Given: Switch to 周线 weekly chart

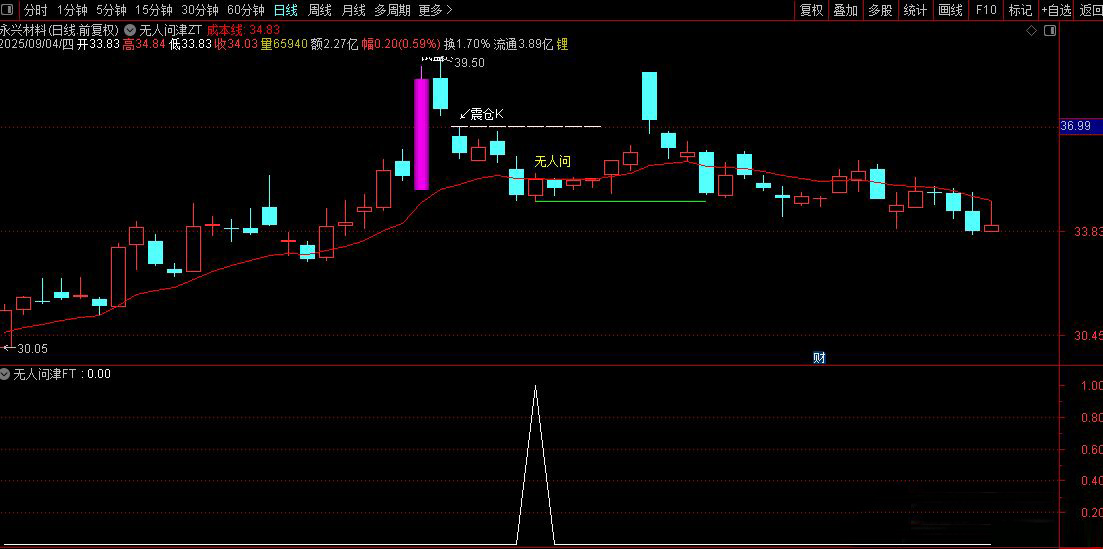Looking at the screenshot, I should 320,10.
